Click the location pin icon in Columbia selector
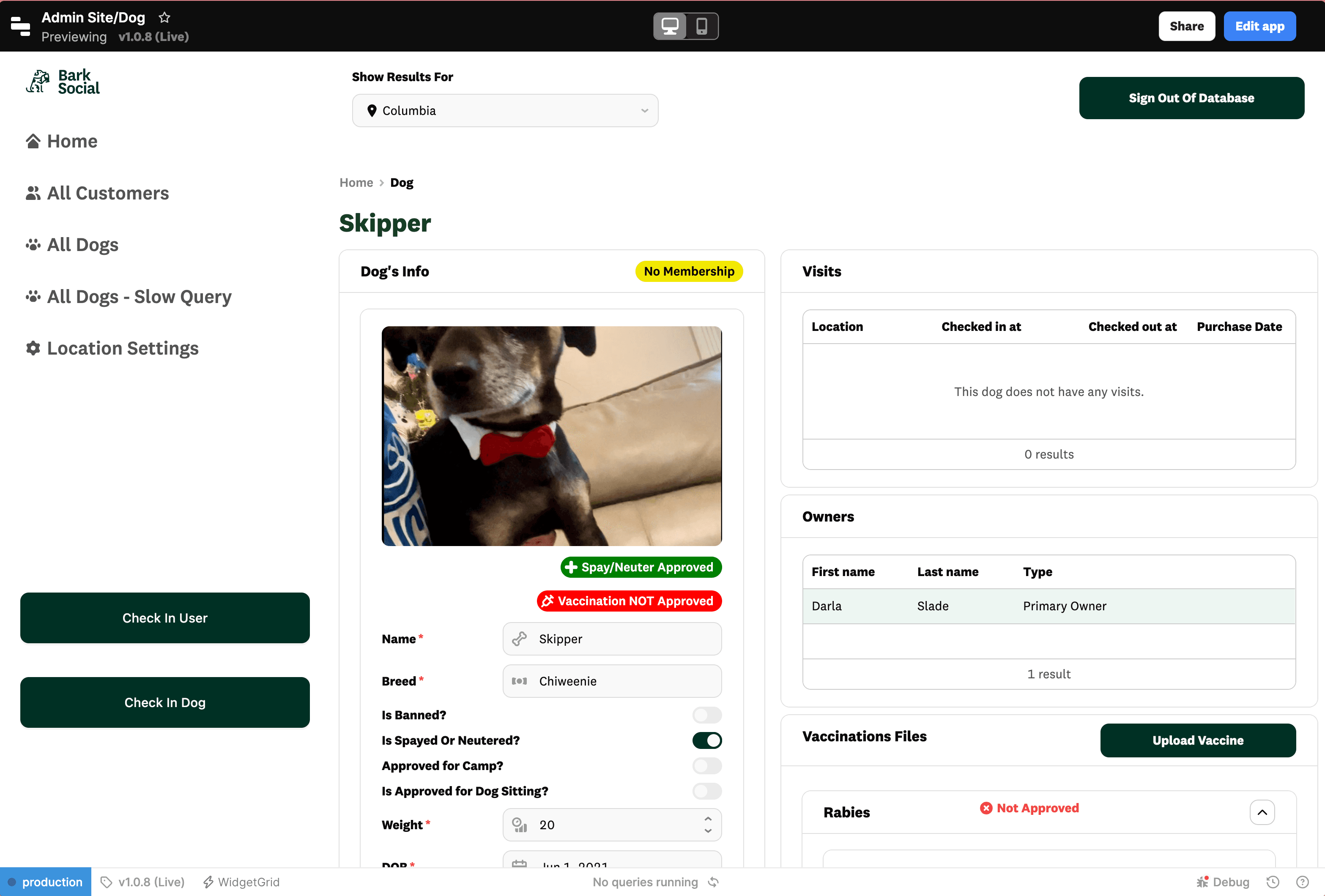This screenshot has width=1325, height=896. point(372,111)
